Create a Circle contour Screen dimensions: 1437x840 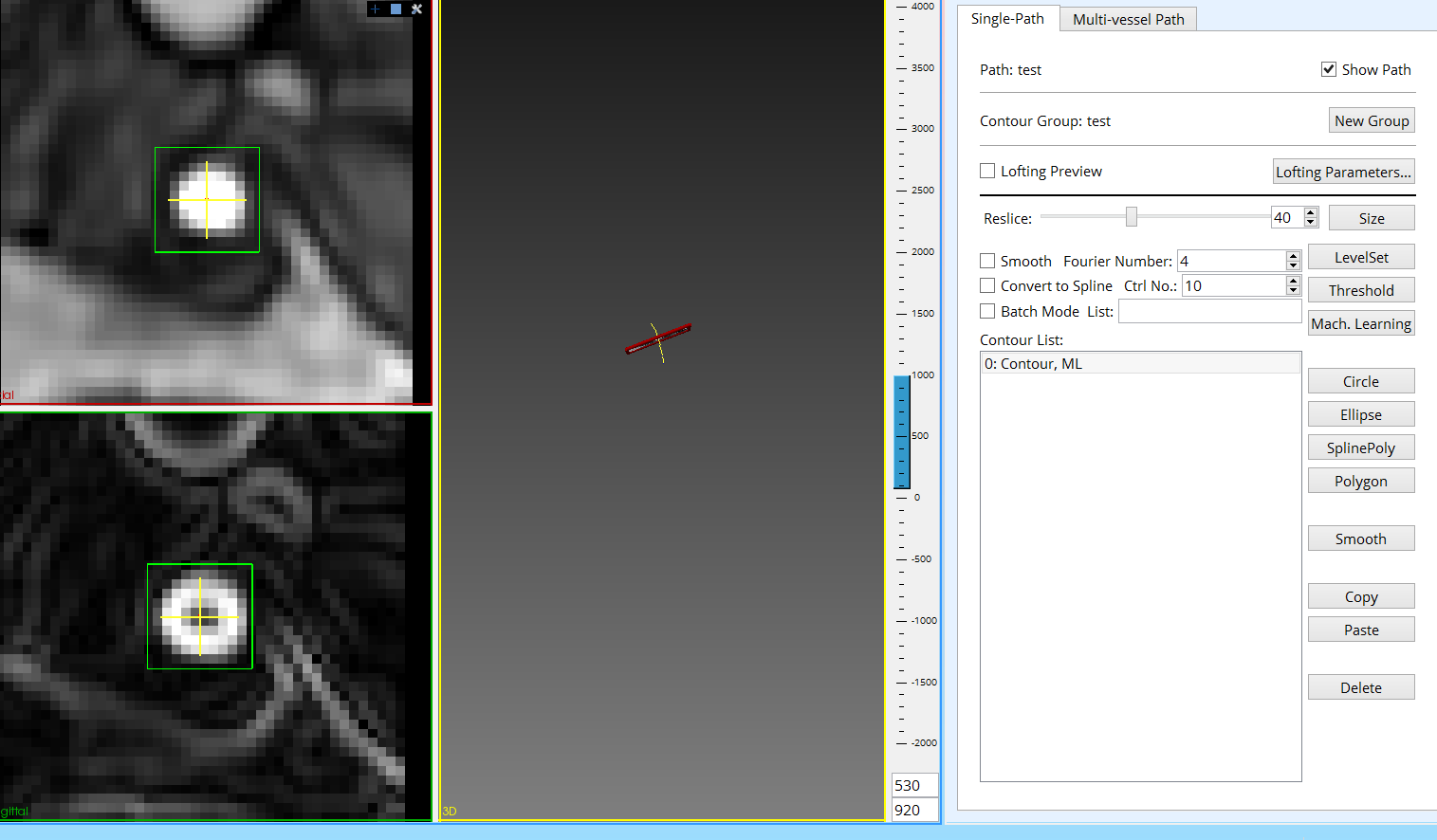[x=1361, y=381]
